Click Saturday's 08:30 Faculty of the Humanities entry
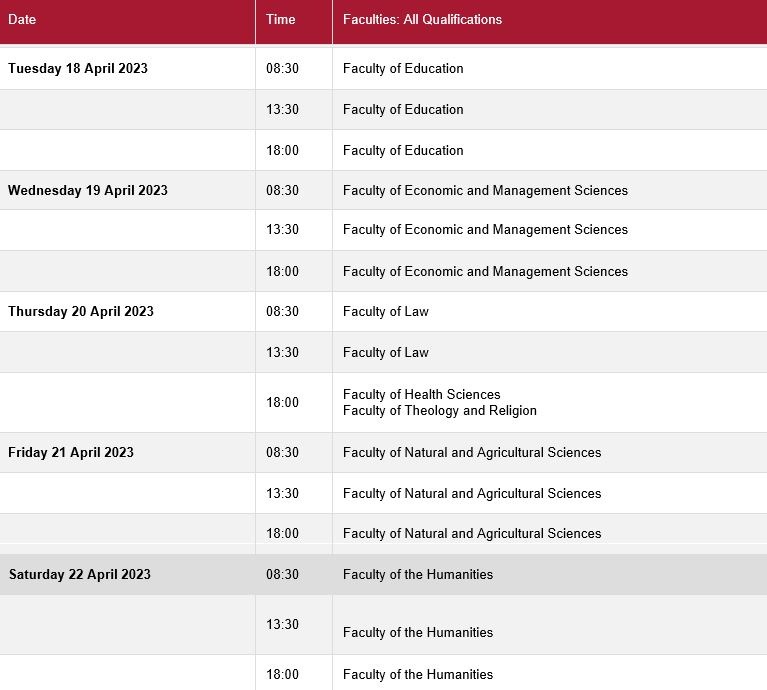767x690 pixels. (x=417, y=574)
